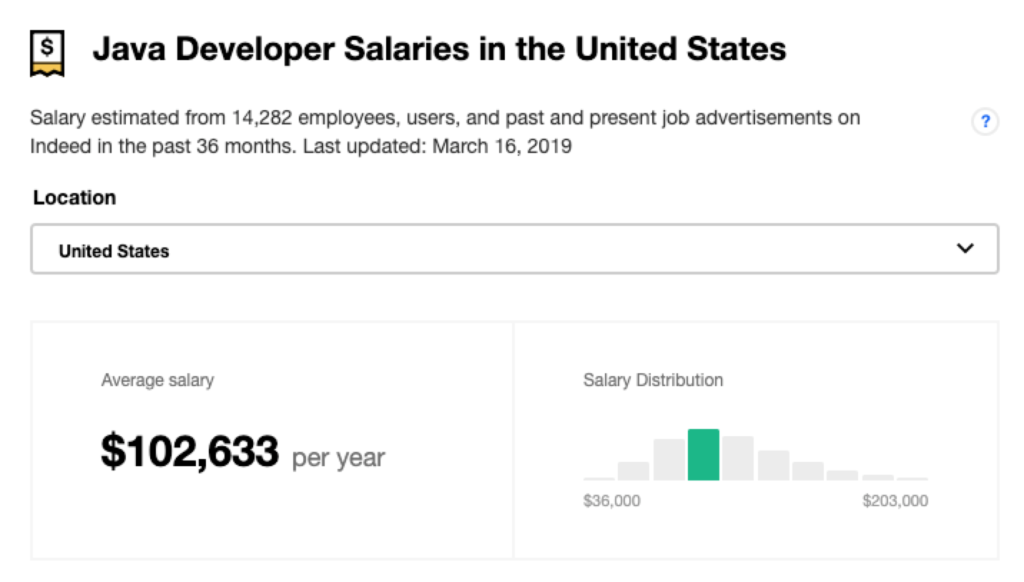Select the Average salary panel

tap(270, 435)
